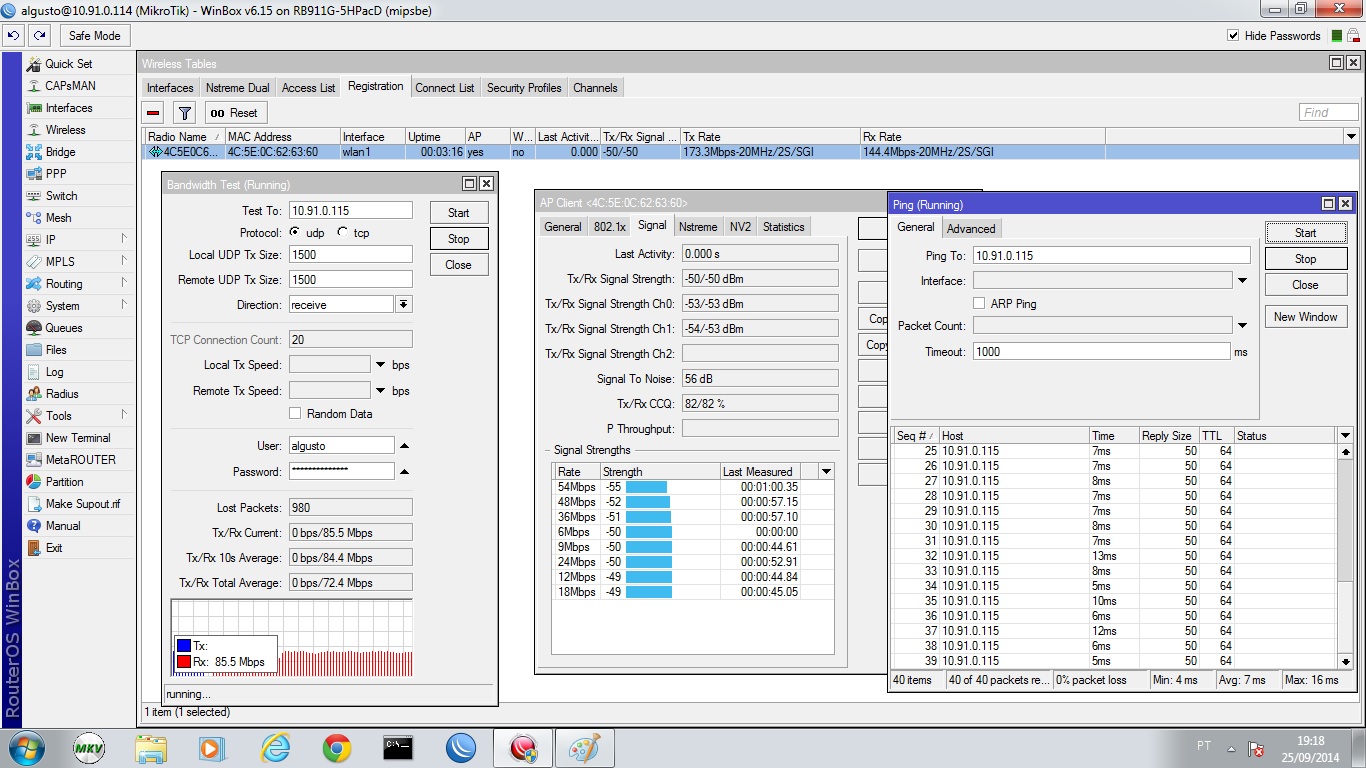Open Quick Set in the sidebar
Image resolution: width=1366 pixels, height=768 pixels.
pos(68,64)
